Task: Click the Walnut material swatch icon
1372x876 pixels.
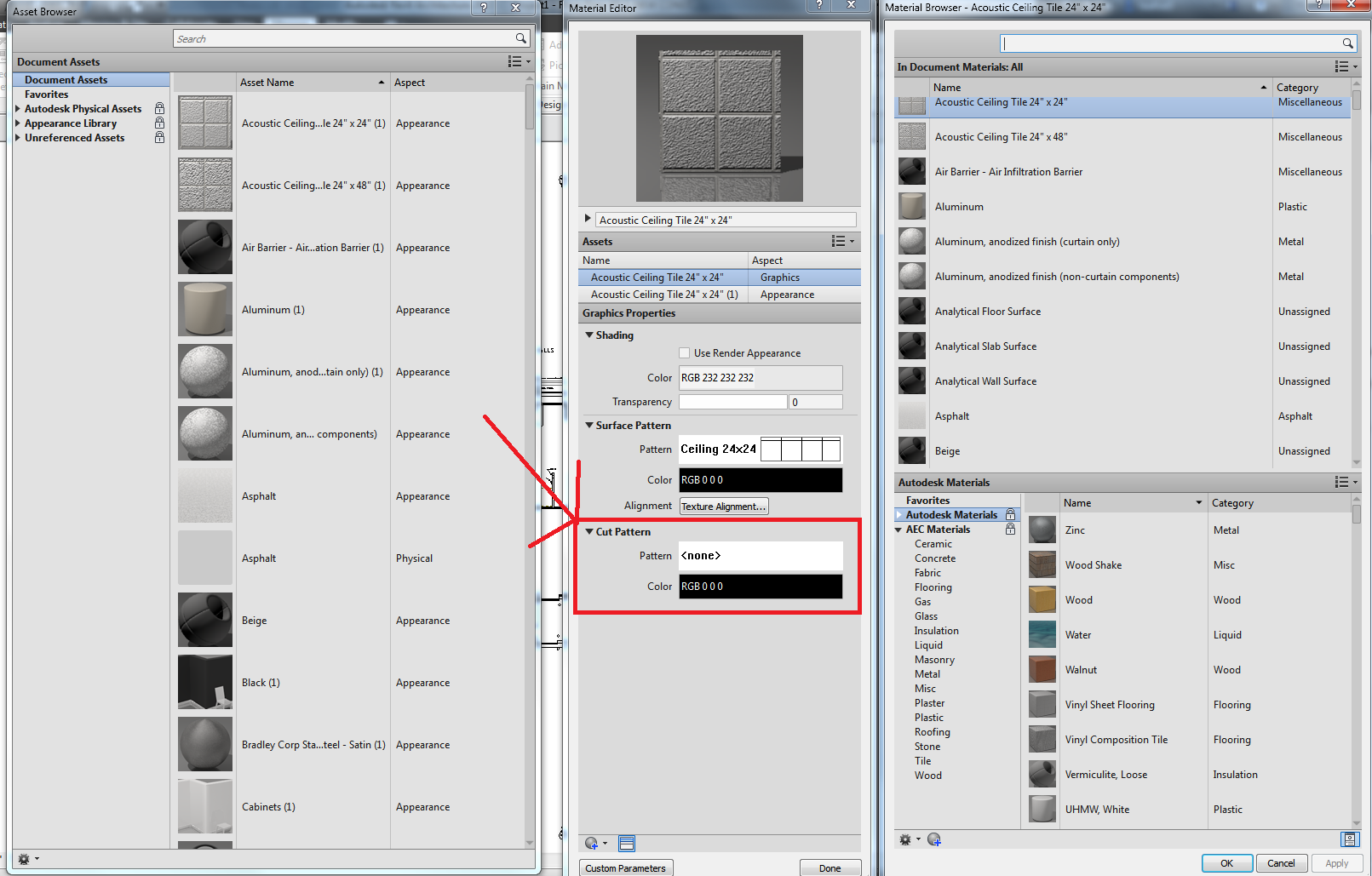Action: coord(1042,670)
